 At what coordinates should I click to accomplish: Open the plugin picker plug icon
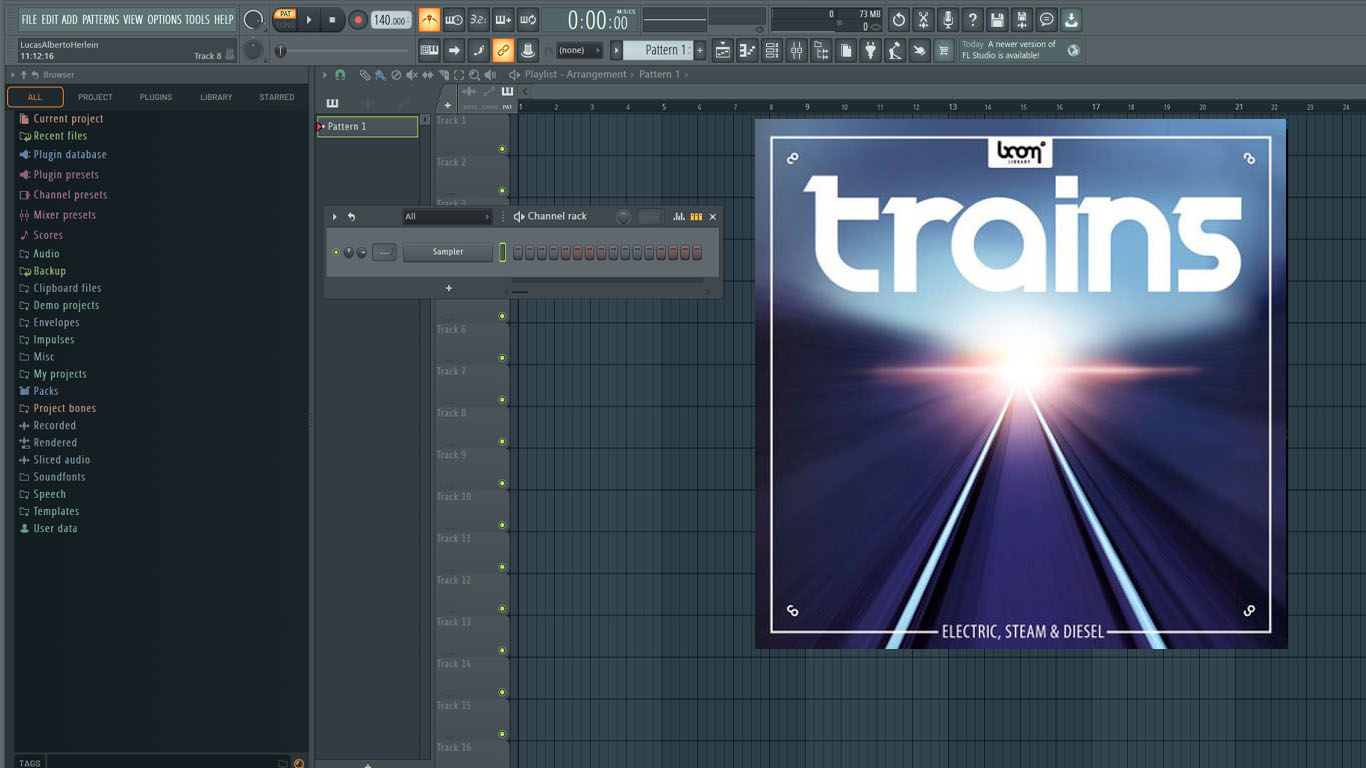[871, 51]
